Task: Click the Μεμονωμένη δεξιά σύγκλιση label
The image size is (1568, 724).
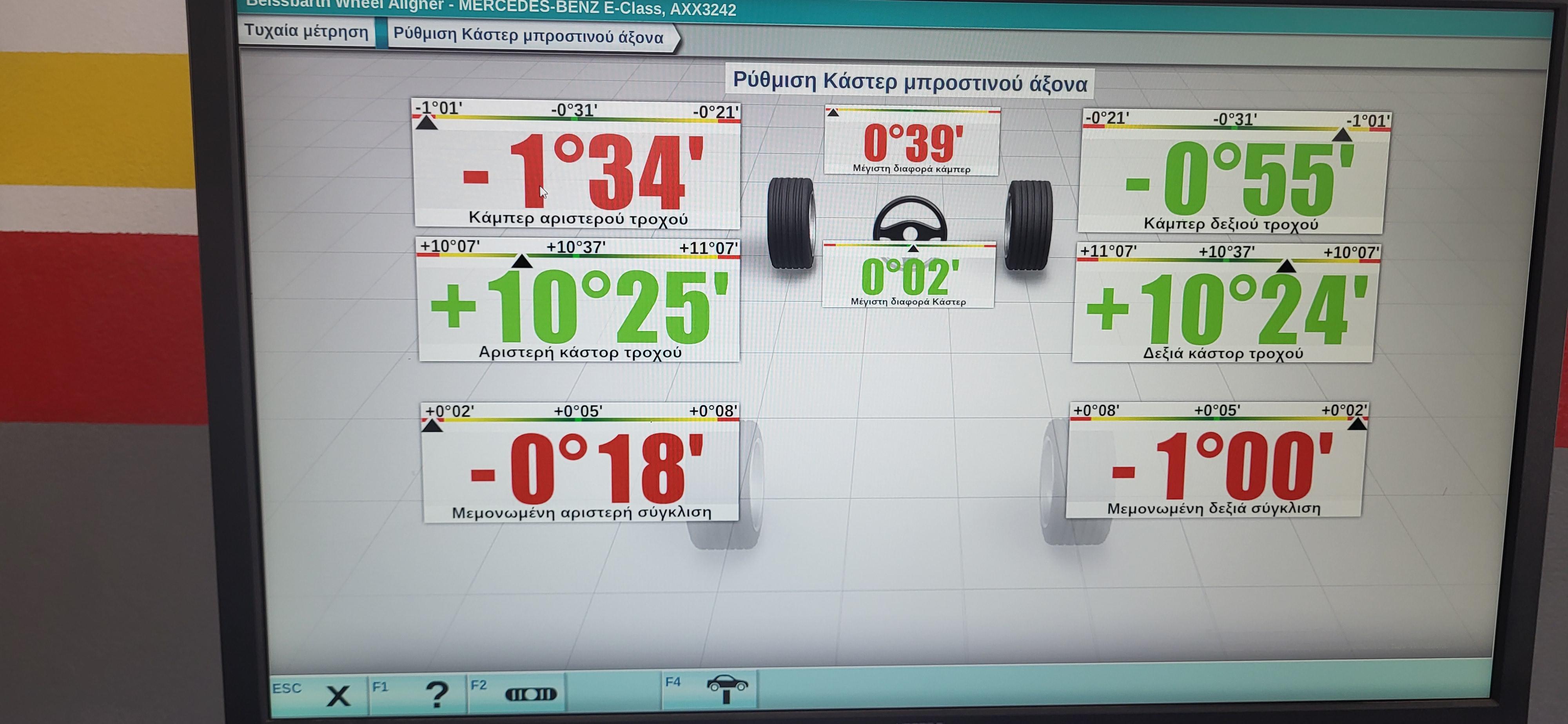Action: [1213, 509]
